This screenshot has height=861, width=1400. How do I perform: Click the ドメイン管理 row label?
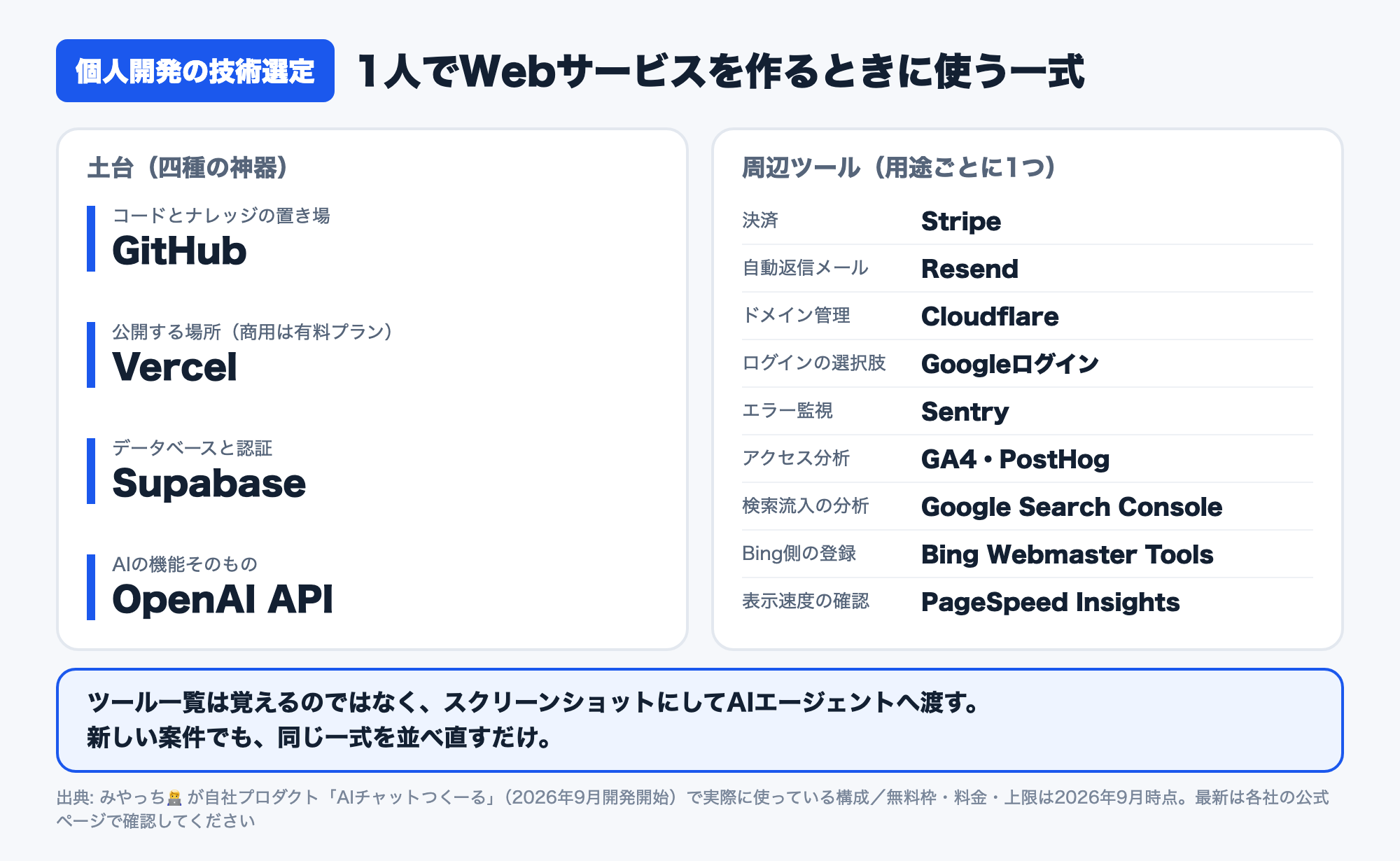(x=797, y=316)
